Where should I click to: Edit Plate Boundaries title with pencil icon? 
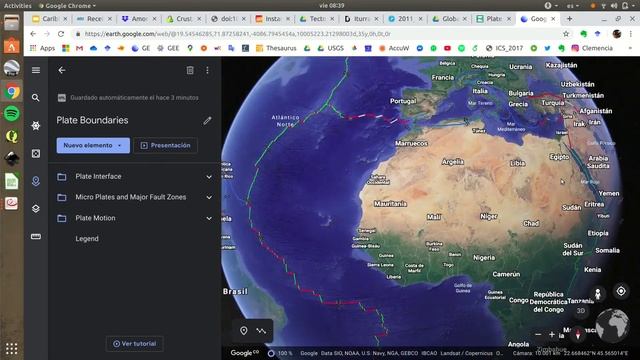(207, 120)
